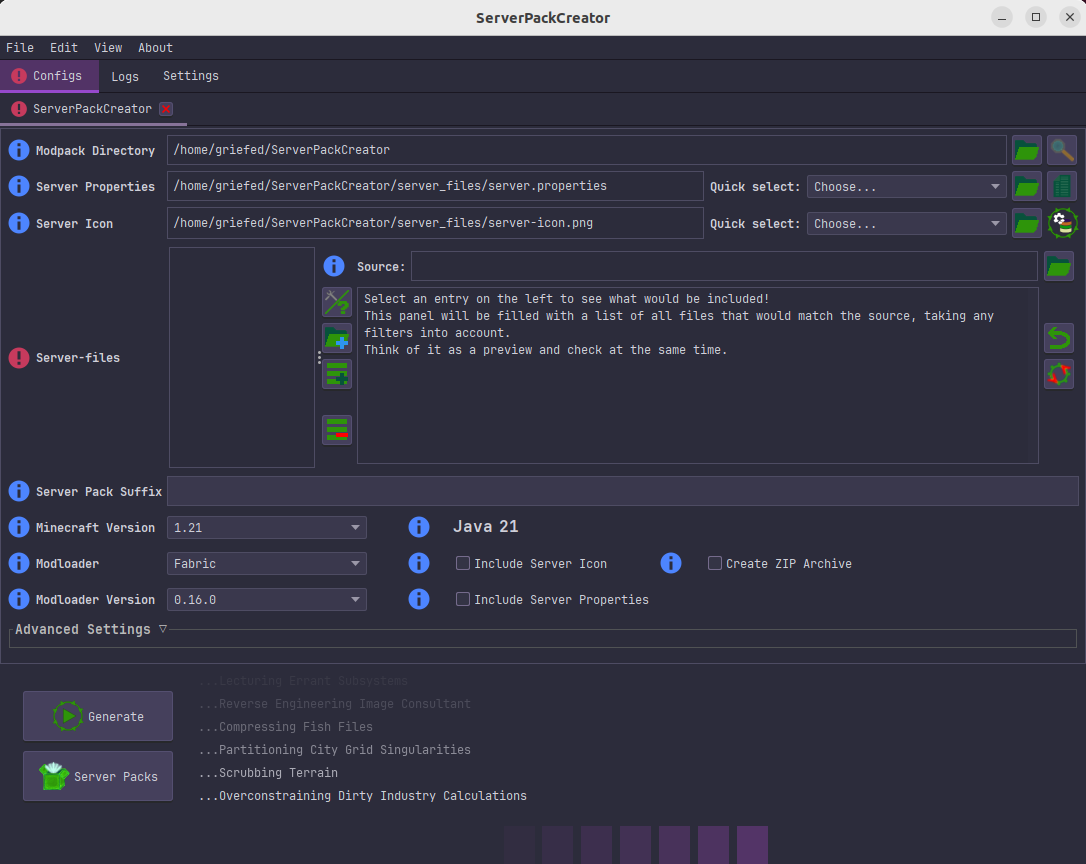Click into the Server Pack Suffix field

click(622, 491)
